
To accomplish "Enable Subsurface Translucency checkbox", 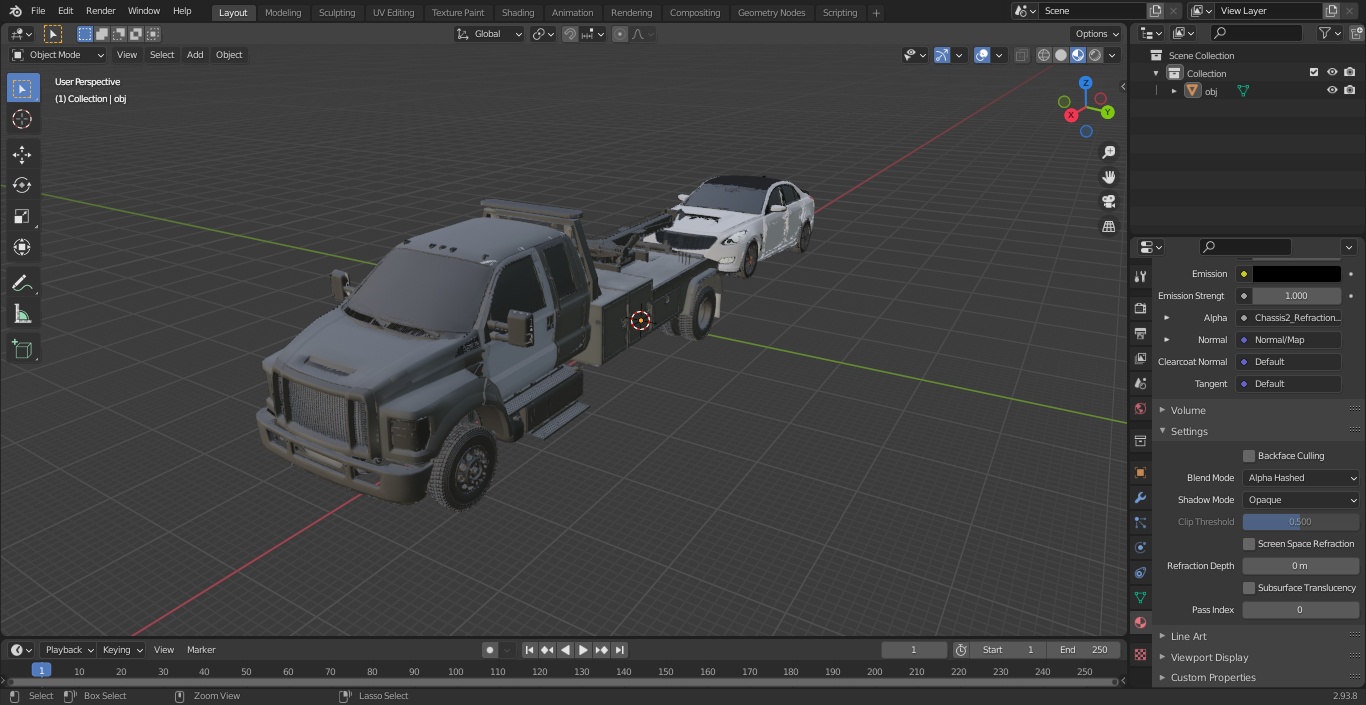I will [x=1249, y=588].
